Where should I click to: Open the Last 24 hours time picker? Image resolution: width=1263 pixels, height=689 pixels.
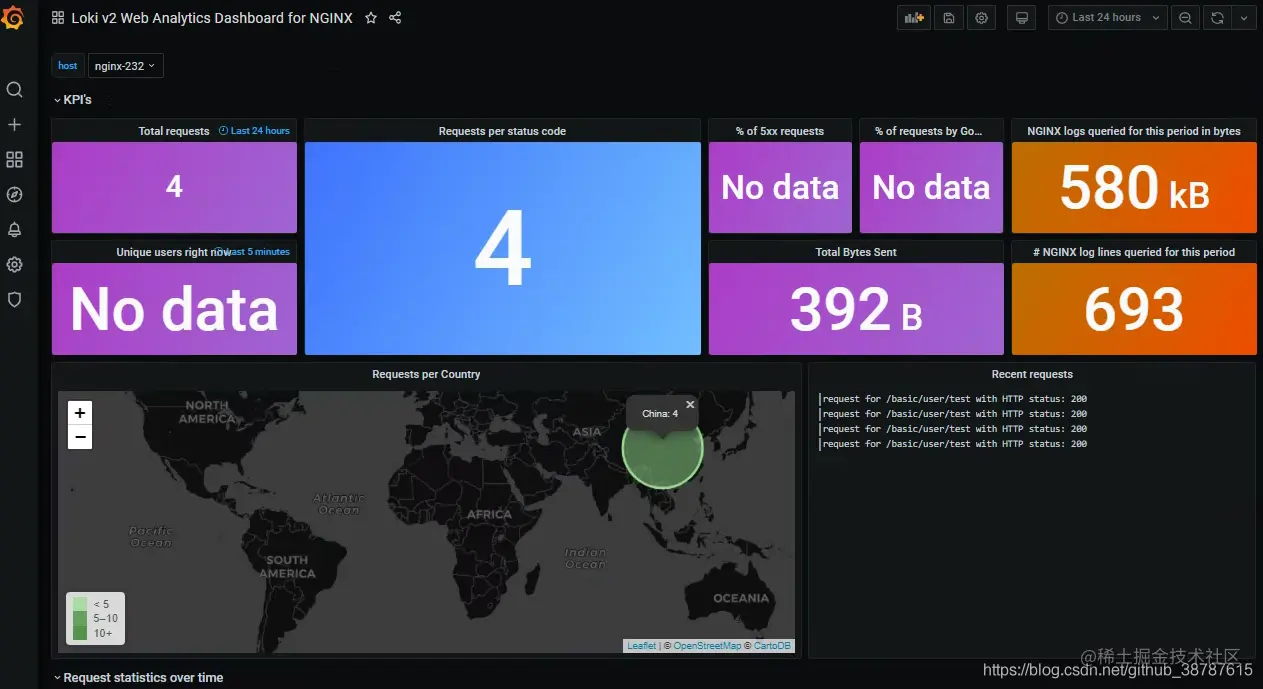coord(1107,18)
